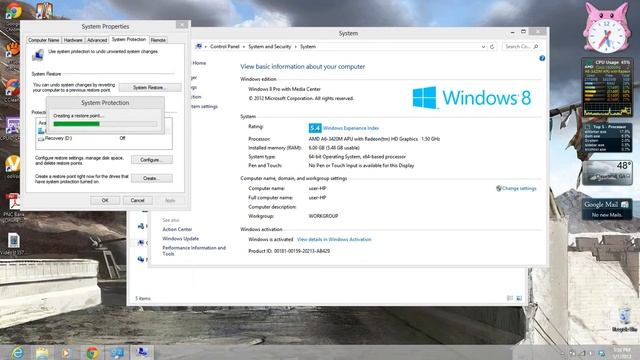Switch Explorer to details view icon
640x360 pixels.
[x=510, y=298]
